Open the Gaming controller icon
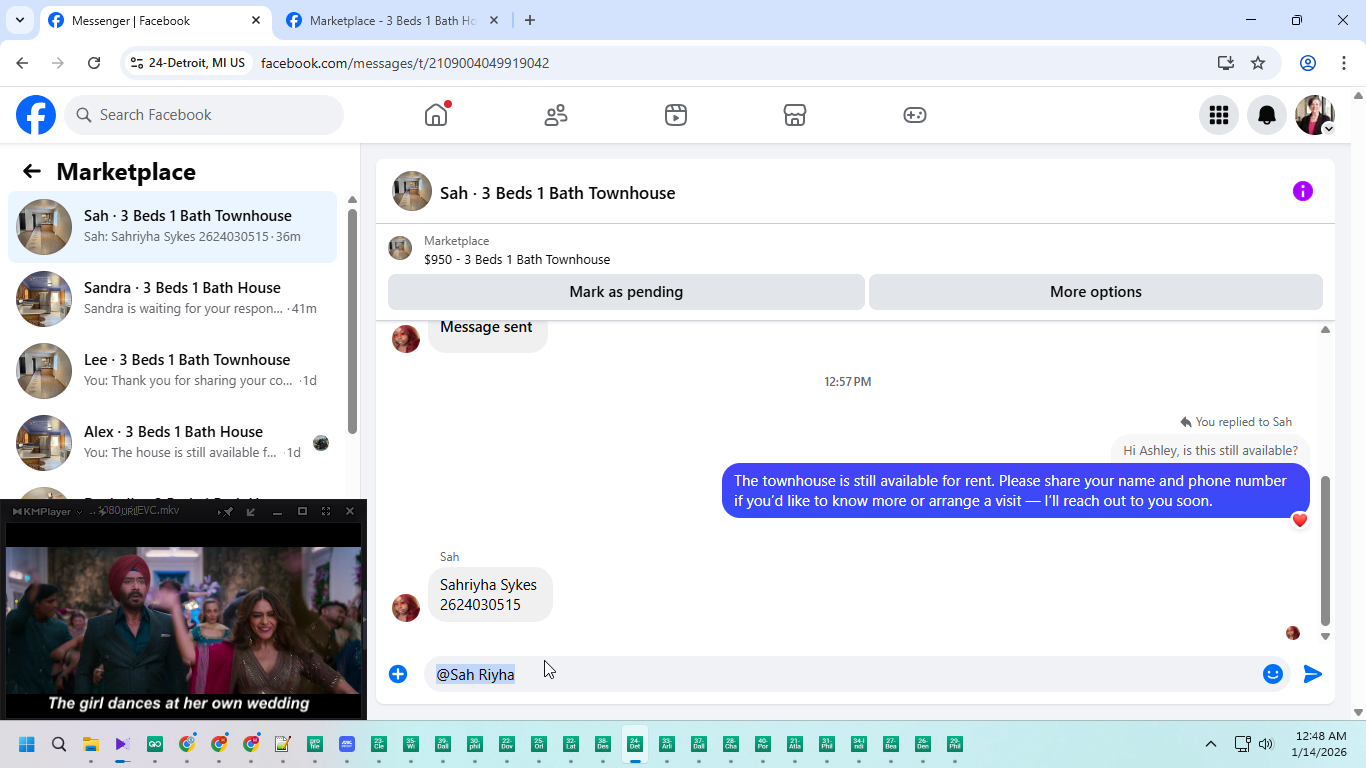The height and width of the screenshot is (768, 1366). point(915,115)
